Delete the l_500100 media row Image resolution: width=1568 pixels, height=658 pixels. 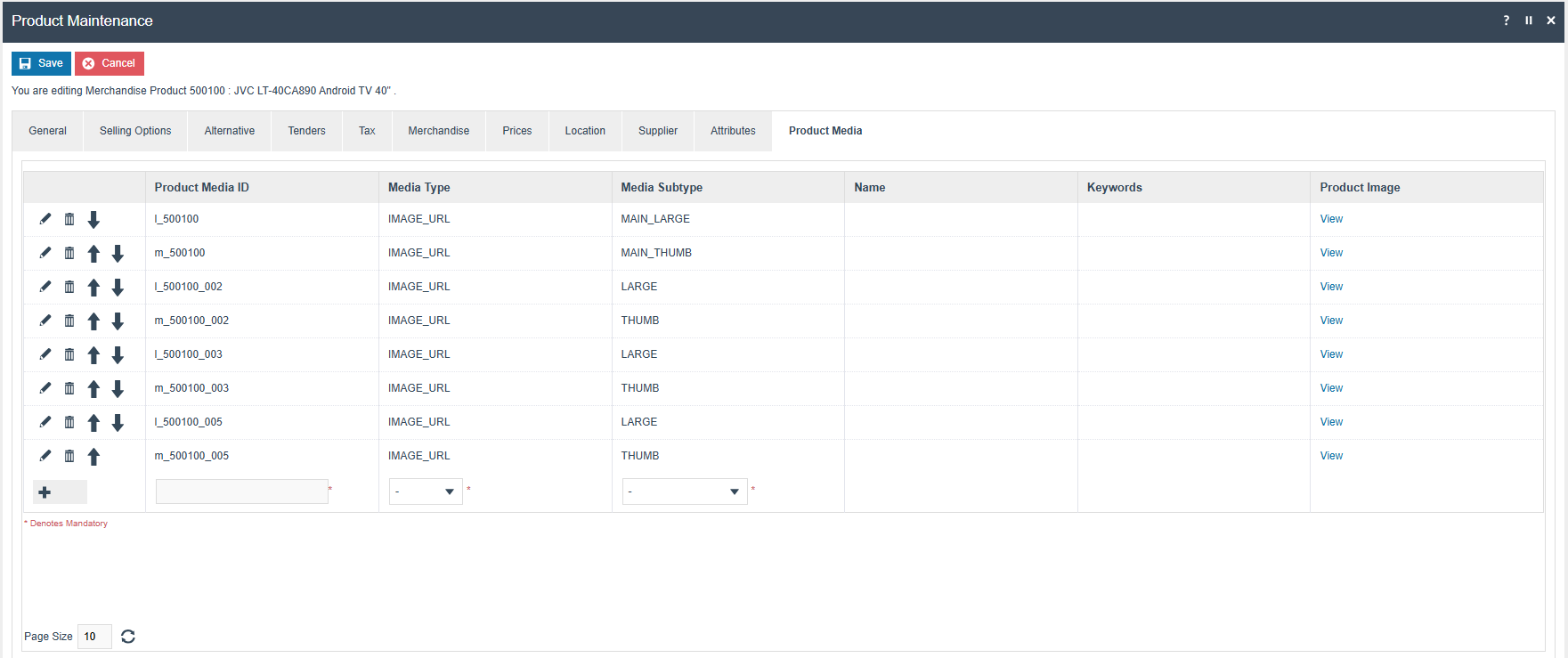tap(69, 219)
